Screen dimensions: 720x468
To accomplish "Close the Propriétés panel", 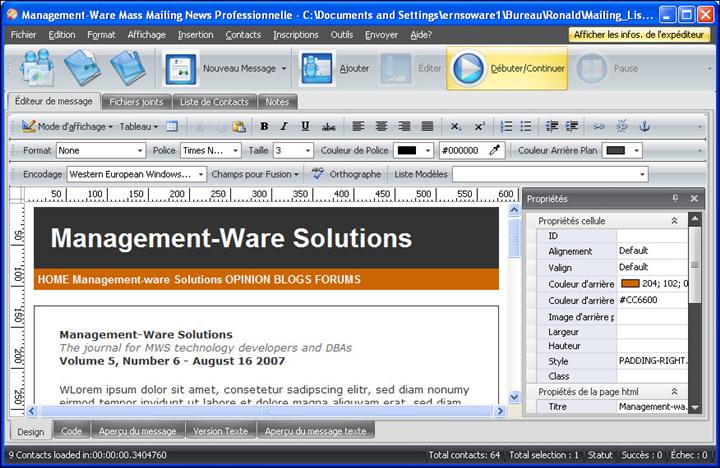I will [x=694, y=198].
